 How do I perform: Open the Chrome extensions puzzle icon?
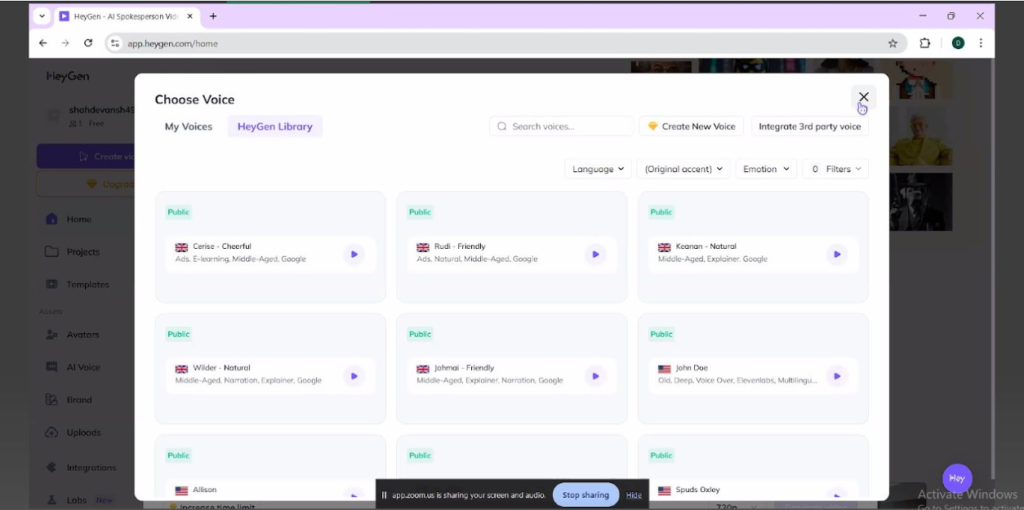coord(924,43)
